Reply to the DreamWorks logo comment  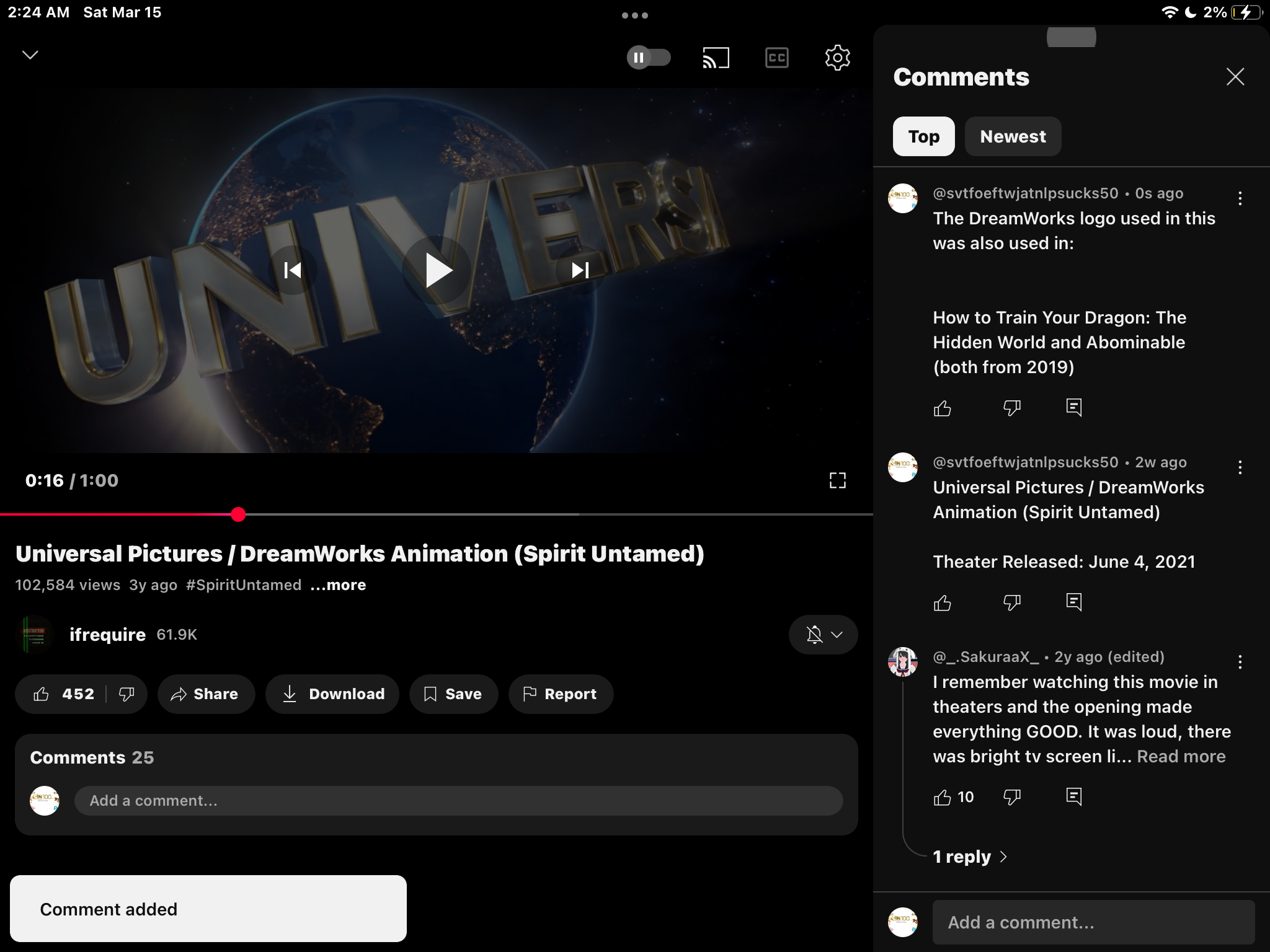[1073, 408]
